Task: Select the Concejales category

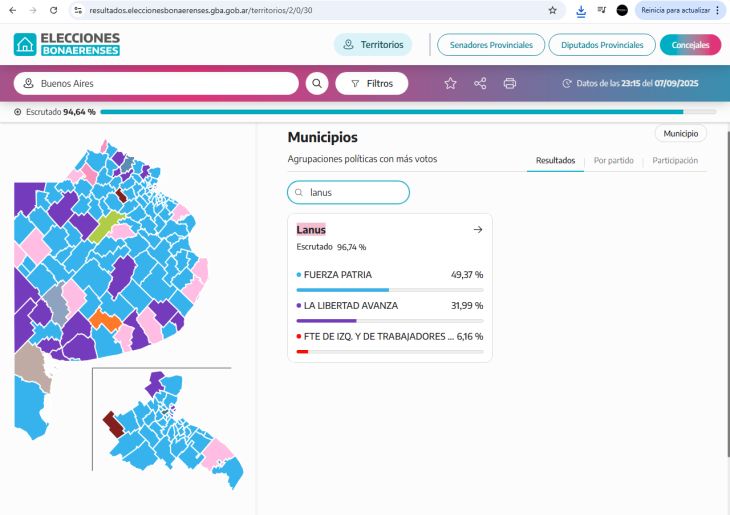Action: 690,45
